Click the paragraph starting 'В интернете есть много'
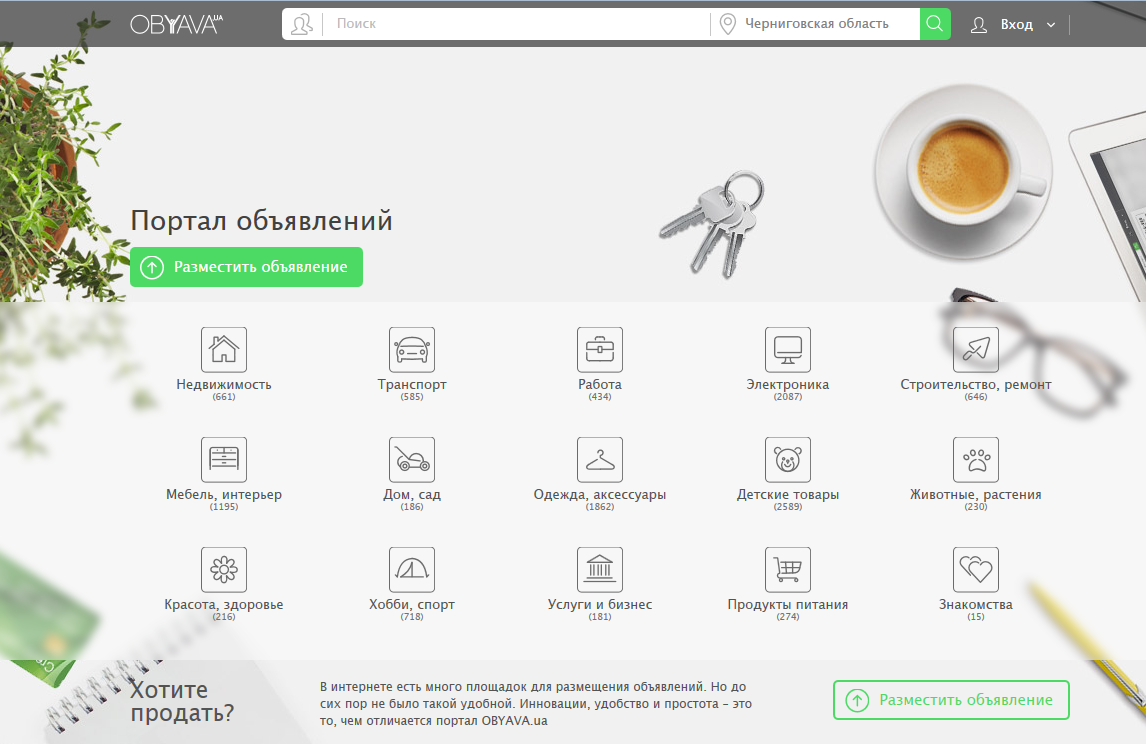 pos(536,704)
